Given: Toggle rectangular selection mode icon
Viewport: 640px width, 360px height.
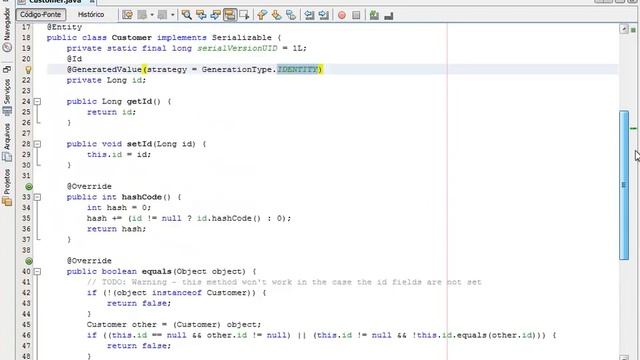Looking at the screenshot, I should [244, 15].
